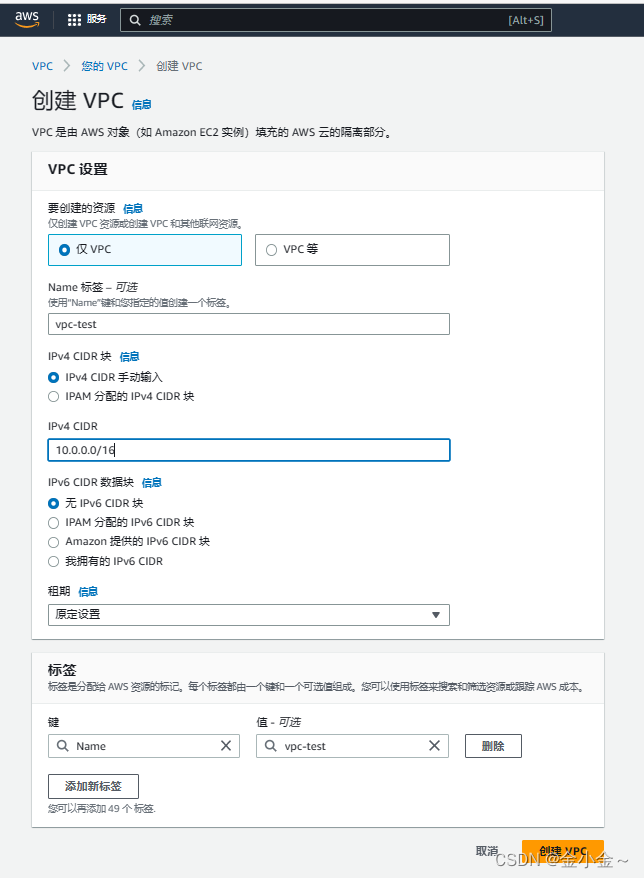The image size is (644, 878).
Task: Choose IPAM 分配的 IPv4 CIDR 块 option
Action: tap(53, 396)
